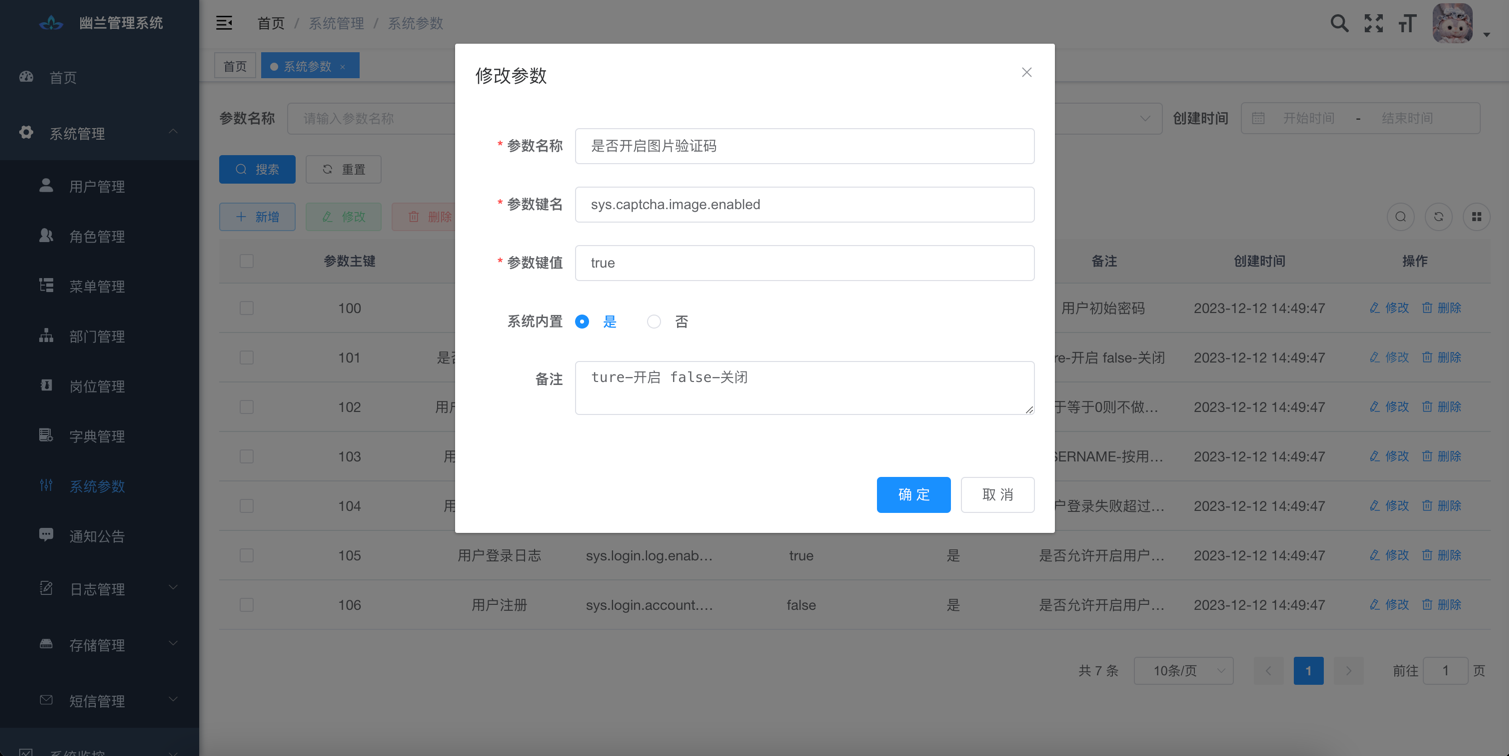Check row 100 checkbox
Screen dimensions: 1509x756
[x=247, y=308]
